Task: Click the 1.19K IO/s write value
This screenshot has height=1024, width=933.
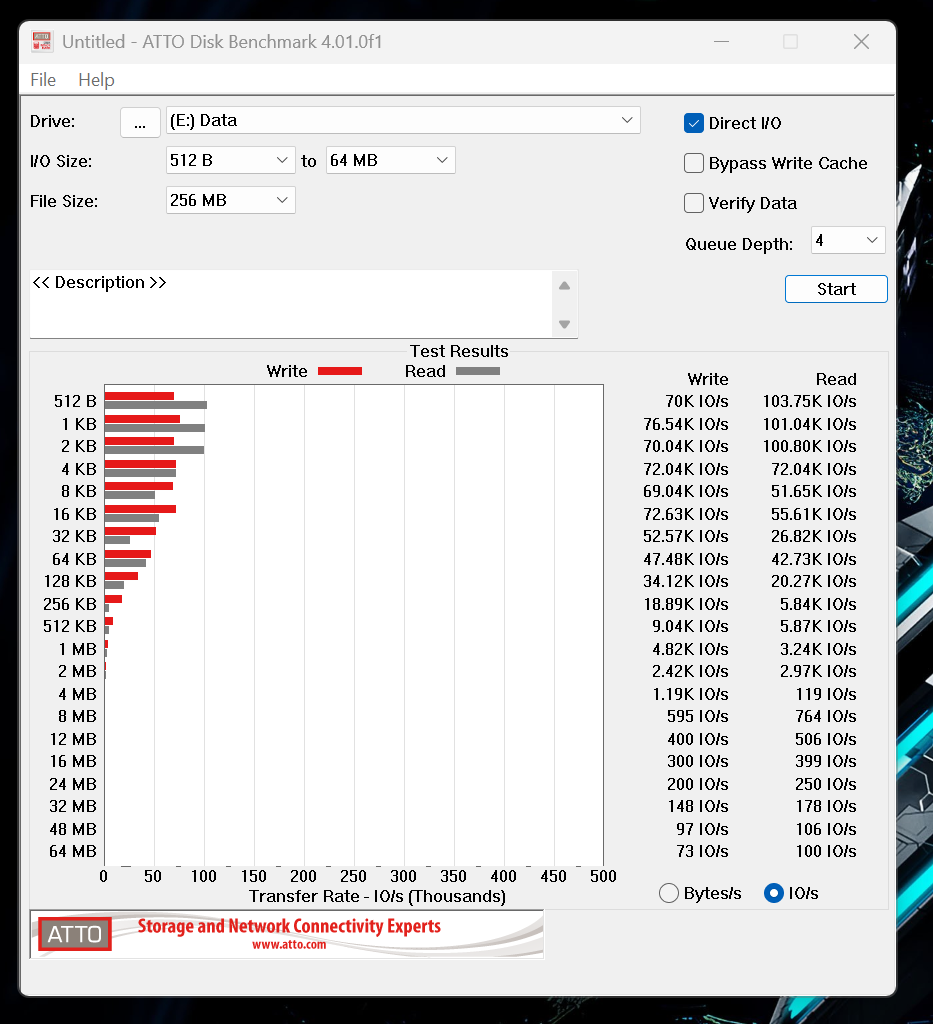Action: (691, 694)
